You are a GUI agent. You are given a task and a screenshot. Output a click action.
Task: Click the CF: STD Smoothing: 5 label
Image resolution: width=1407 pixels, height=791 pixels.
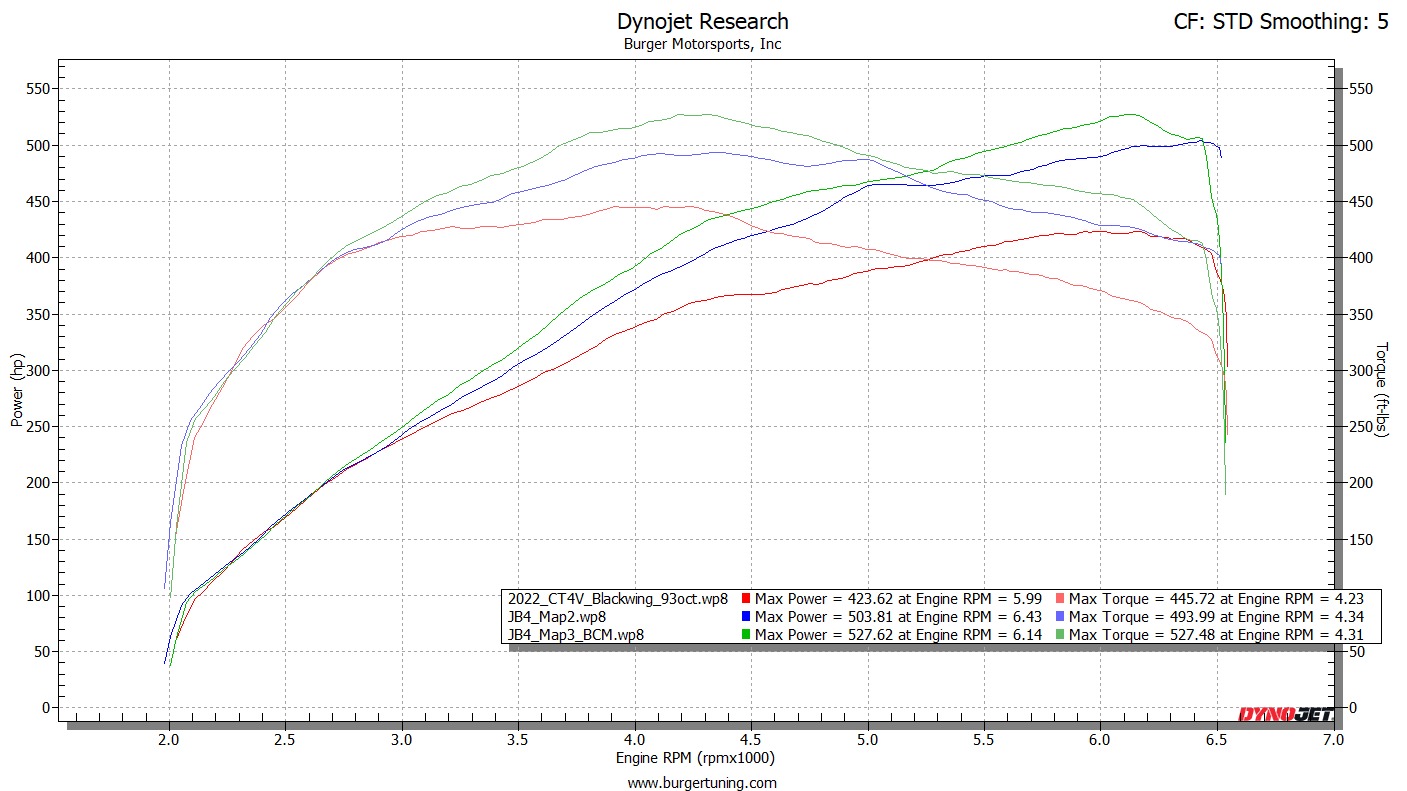(1281, 22)
